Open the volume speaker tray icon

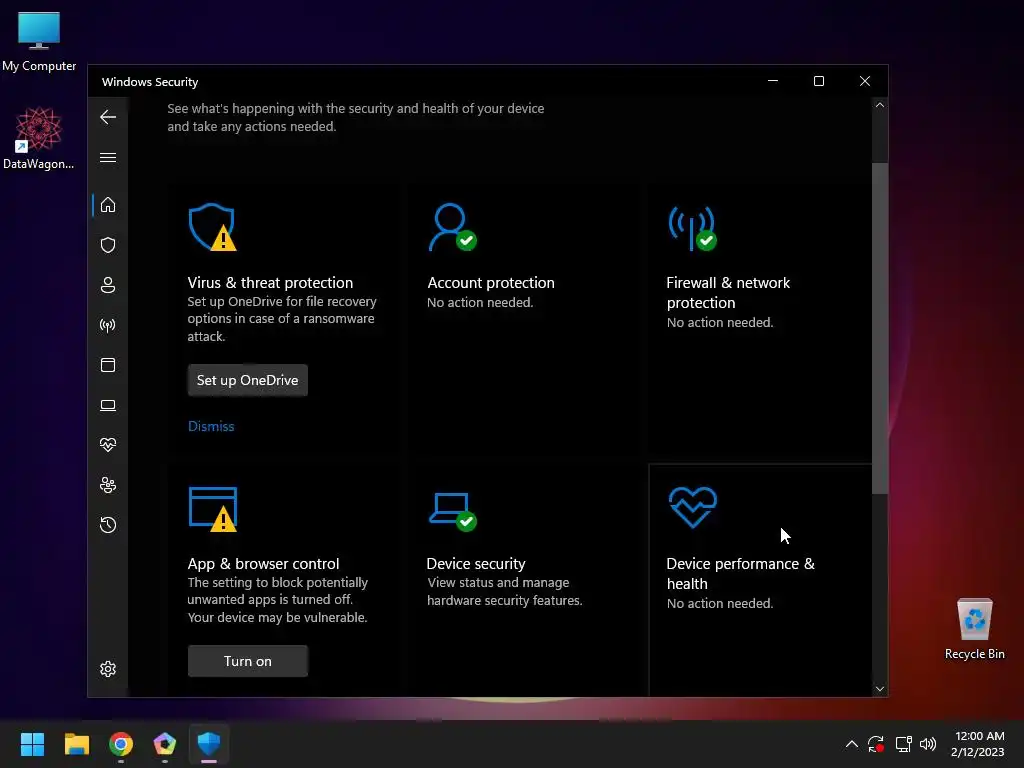[x=927, y=744]
